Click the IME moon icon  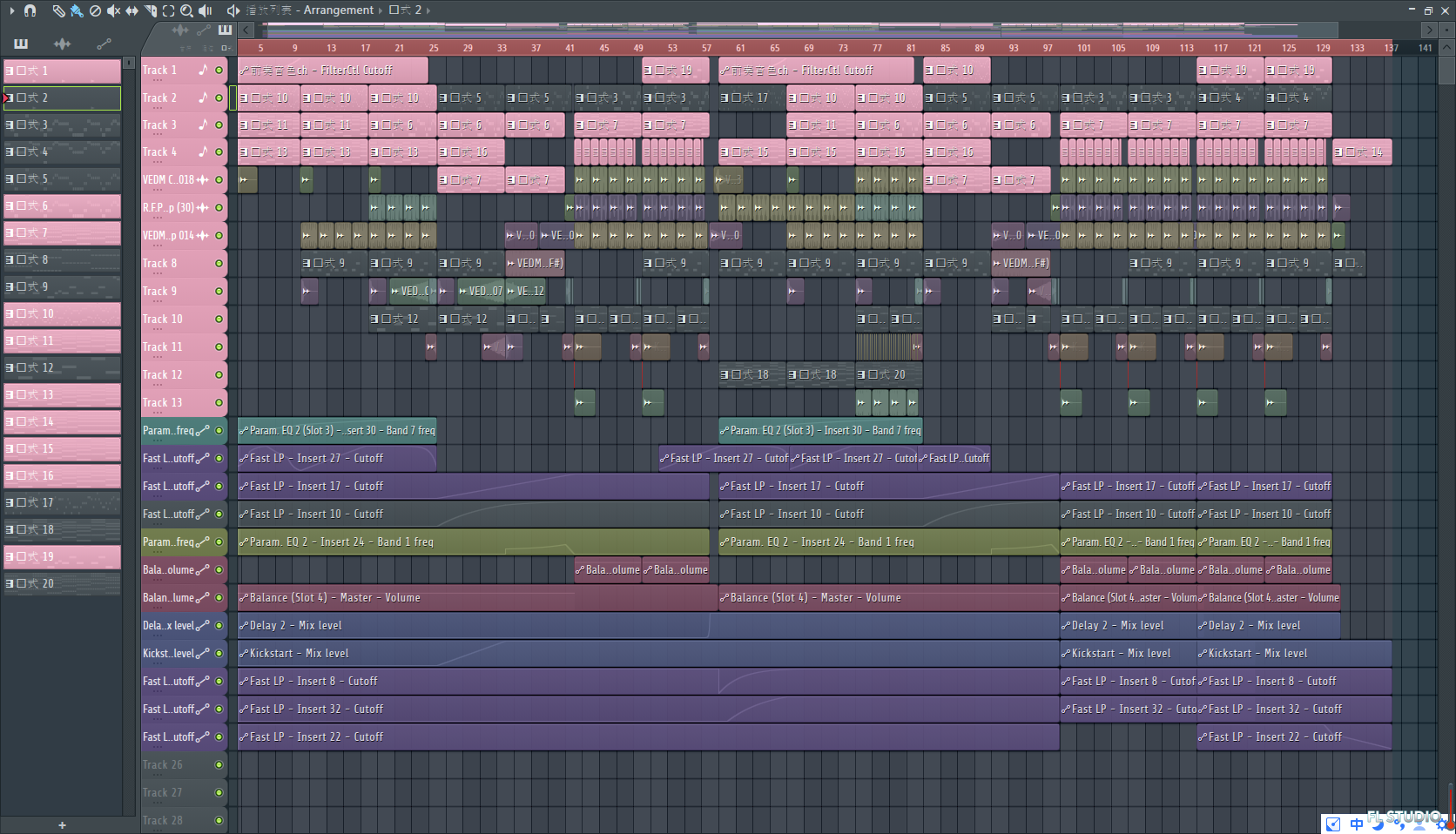(x=1378, y=824)
